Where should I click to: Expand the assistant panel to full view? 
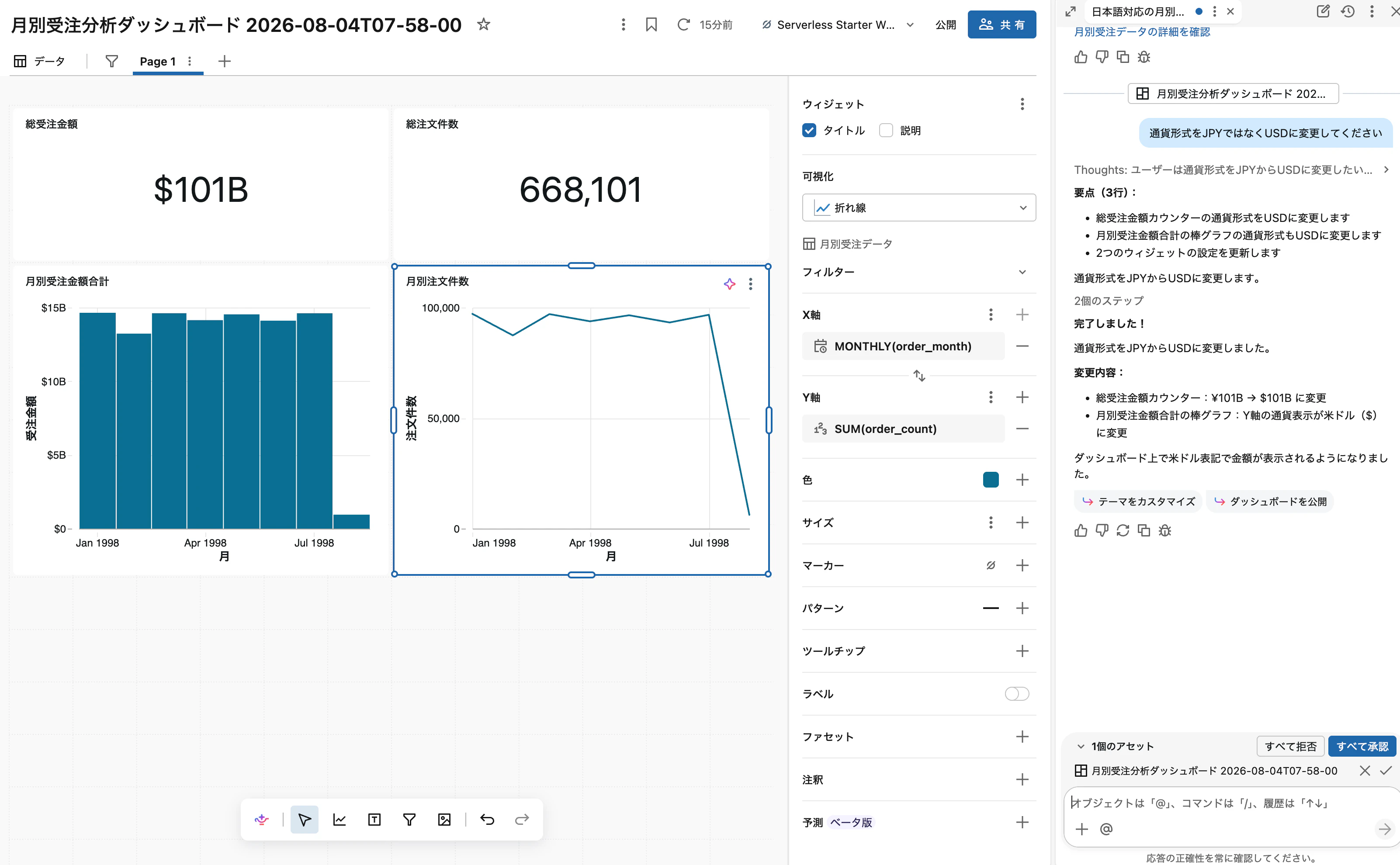click(x=1071, y=11)
